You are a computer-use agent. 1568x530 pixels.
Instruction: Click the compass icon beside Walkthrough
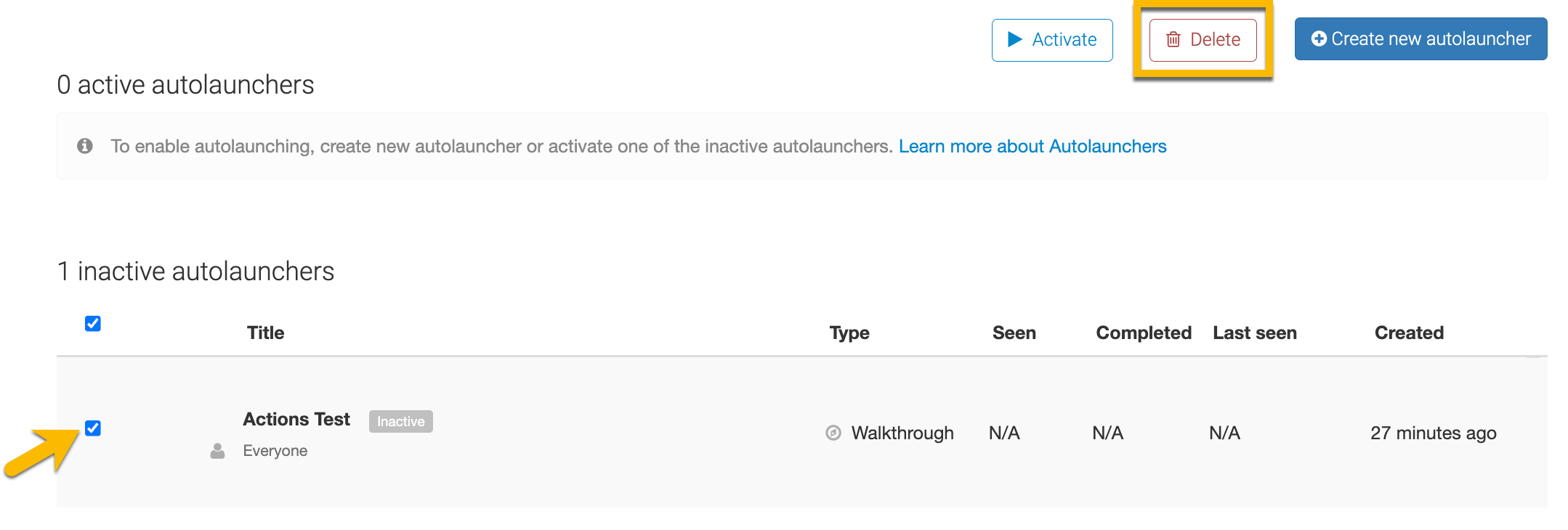point(833,433)
